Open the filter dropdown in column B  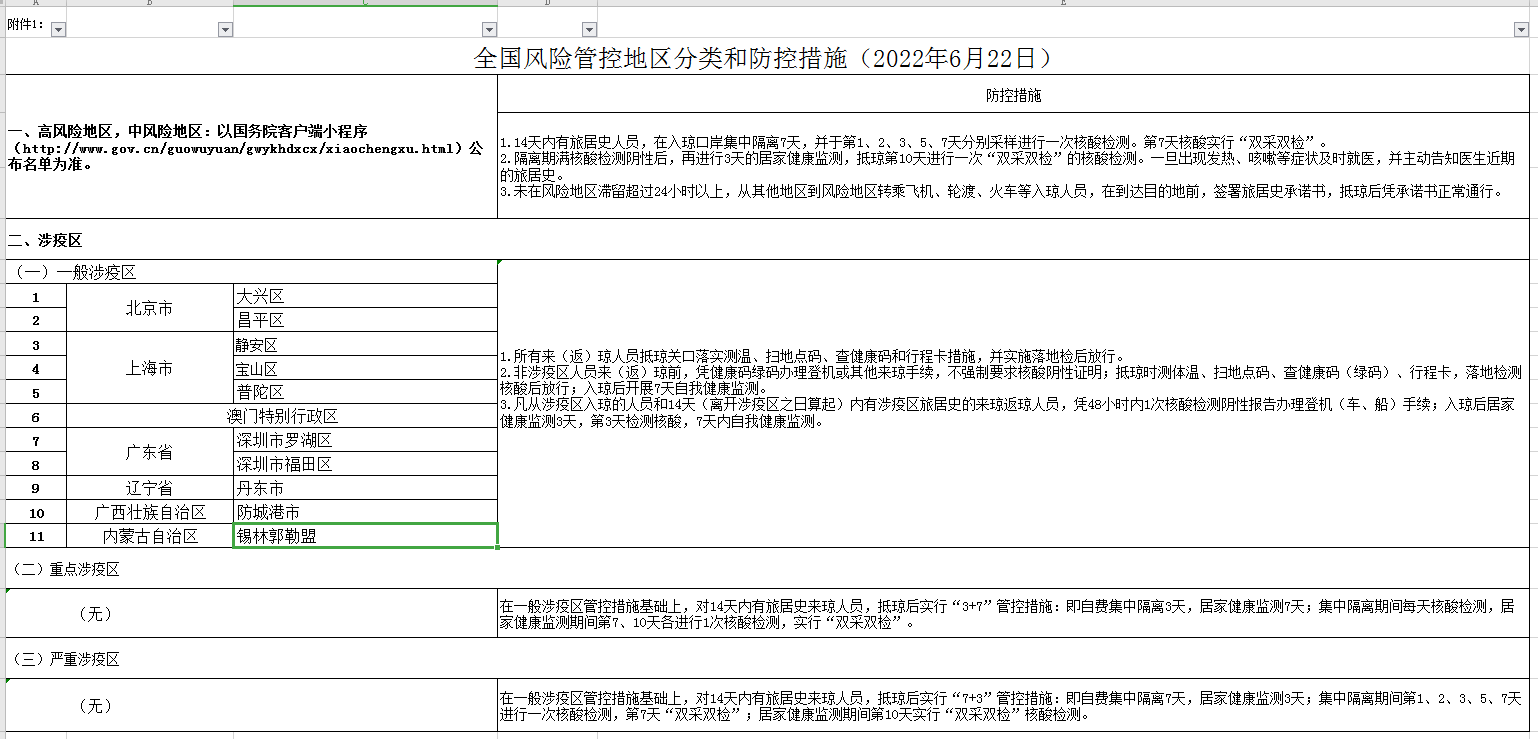pos(225,30)
